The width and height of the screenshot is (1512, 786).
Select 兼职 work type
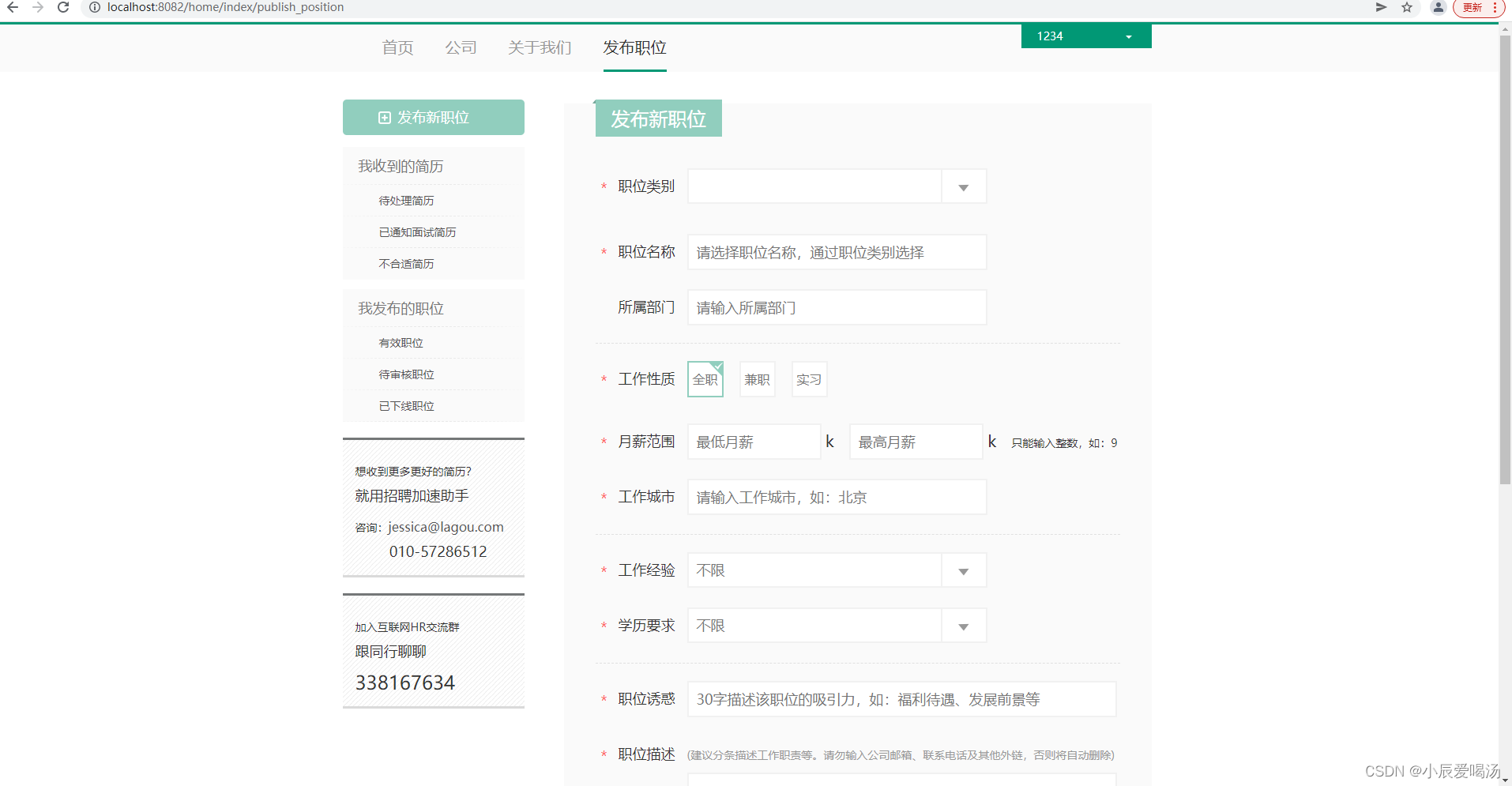pos(757,379)
